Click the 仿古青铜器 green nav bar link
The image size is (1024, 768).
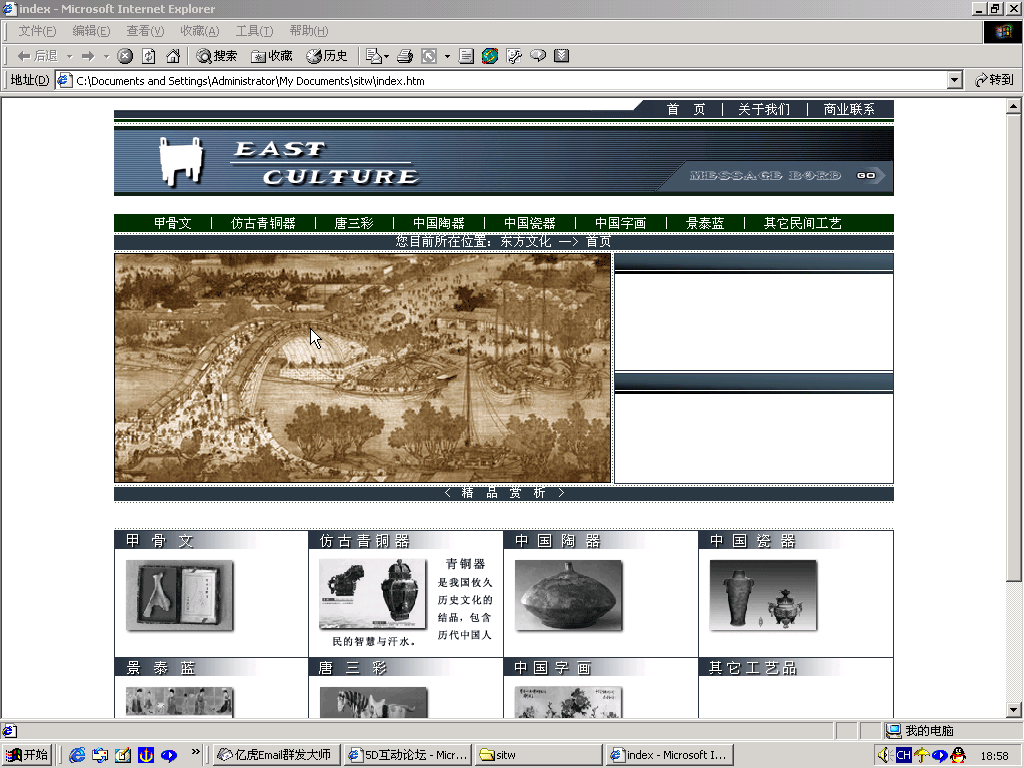[263, 223]
